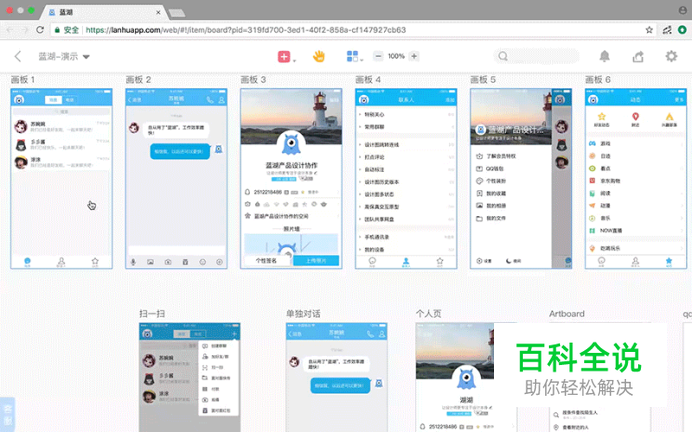Open the notifications bell icon
Viewport: 692px width, 432px height.
pyautogui.click(x=605, y=56)
